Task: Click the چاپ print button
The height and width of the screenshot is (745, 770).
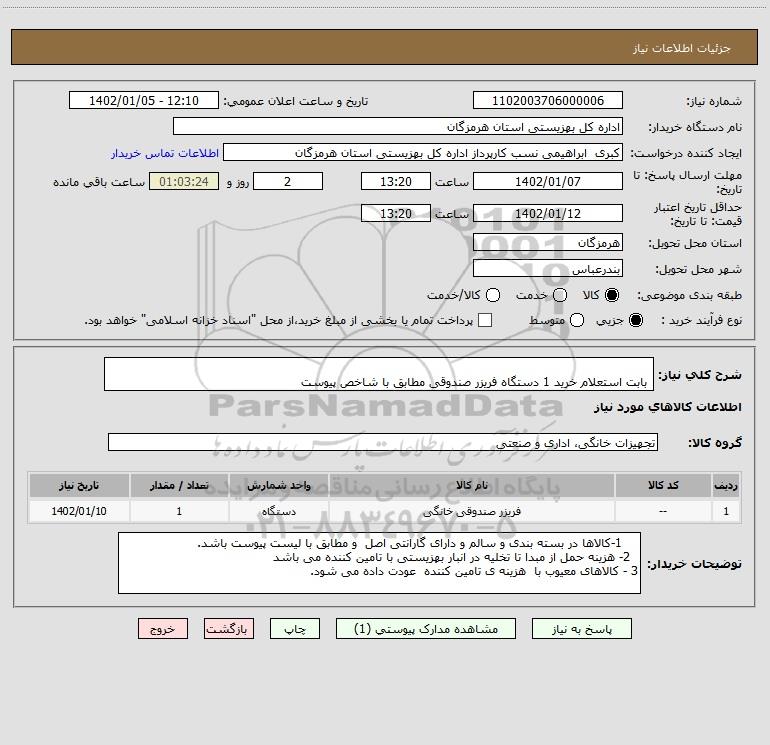Action: (295, 629)
